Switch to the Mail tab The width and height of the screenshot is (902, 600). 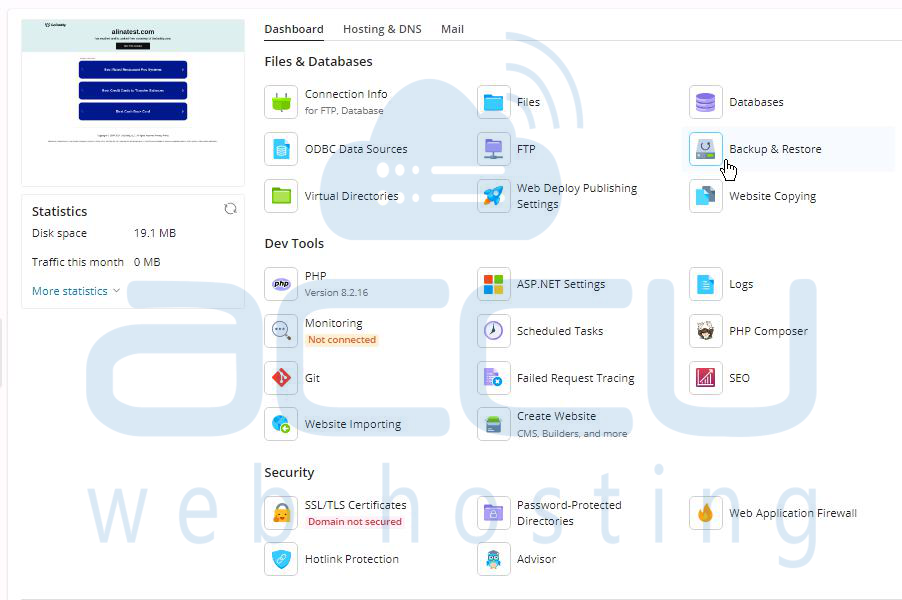(x=452, y=29)
